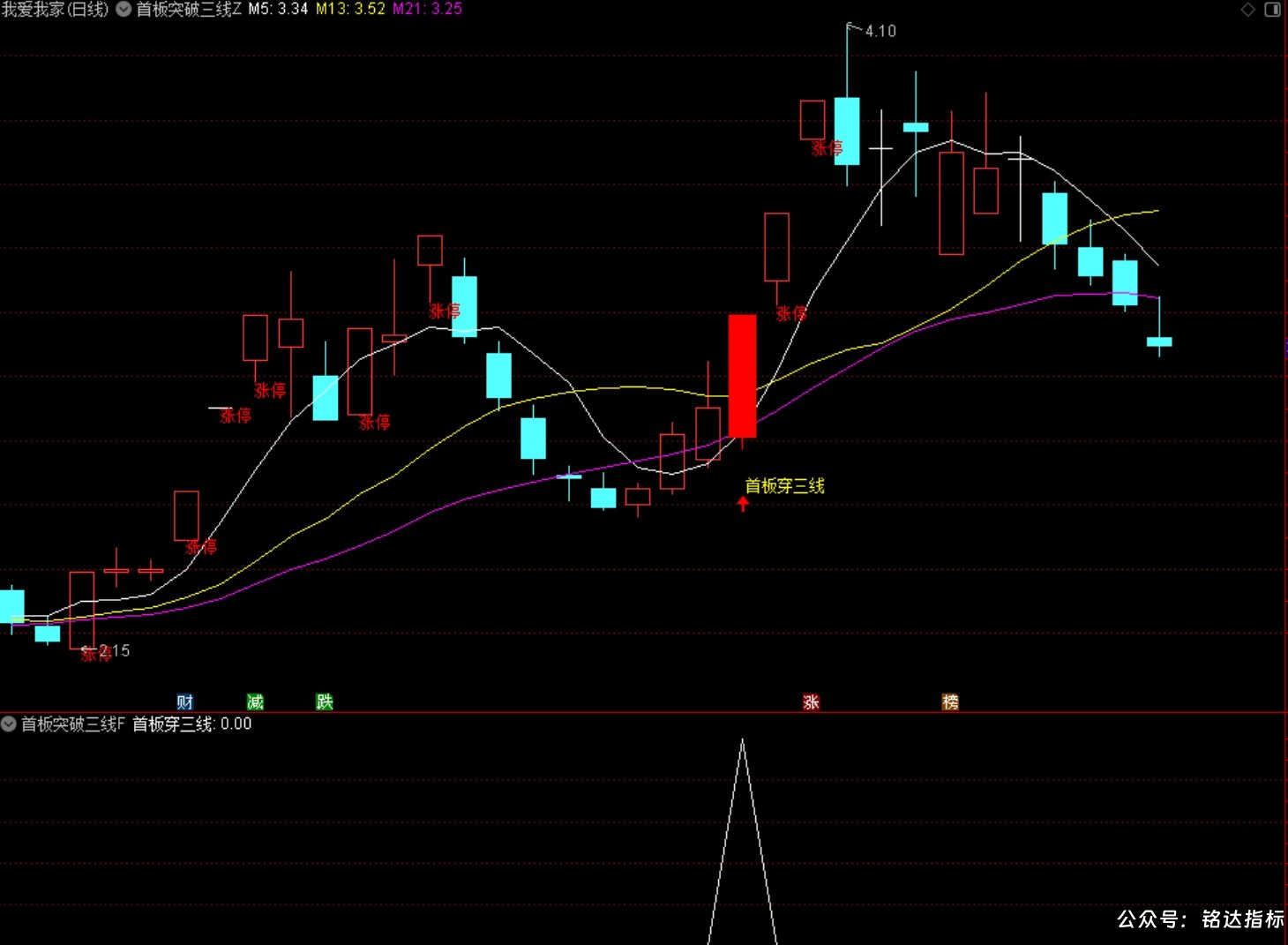Click the red 涨 marker icon

[811, 701]
